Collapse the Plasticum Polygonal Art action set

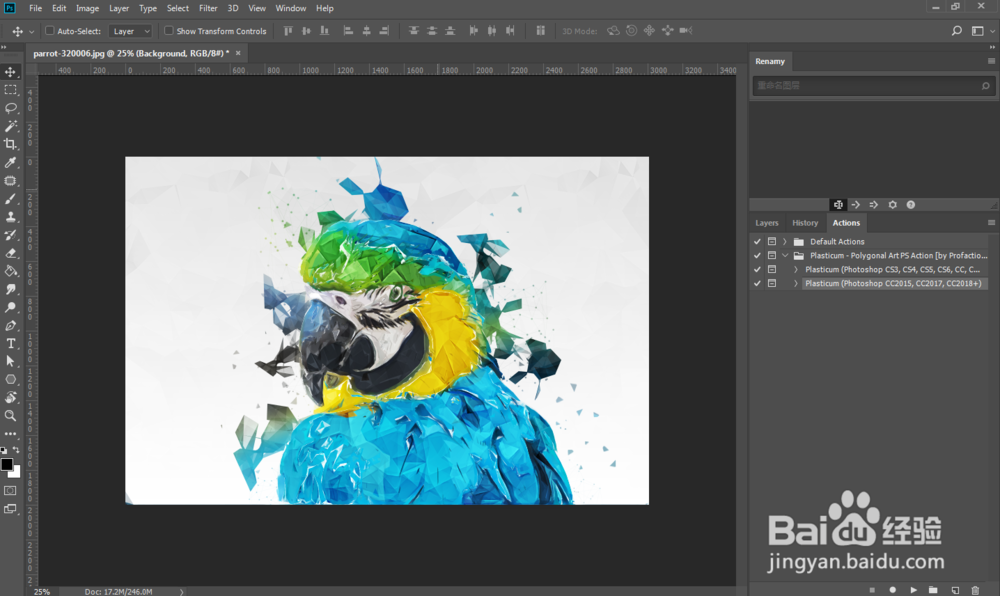pyautogui.click(x=785, y=256)
